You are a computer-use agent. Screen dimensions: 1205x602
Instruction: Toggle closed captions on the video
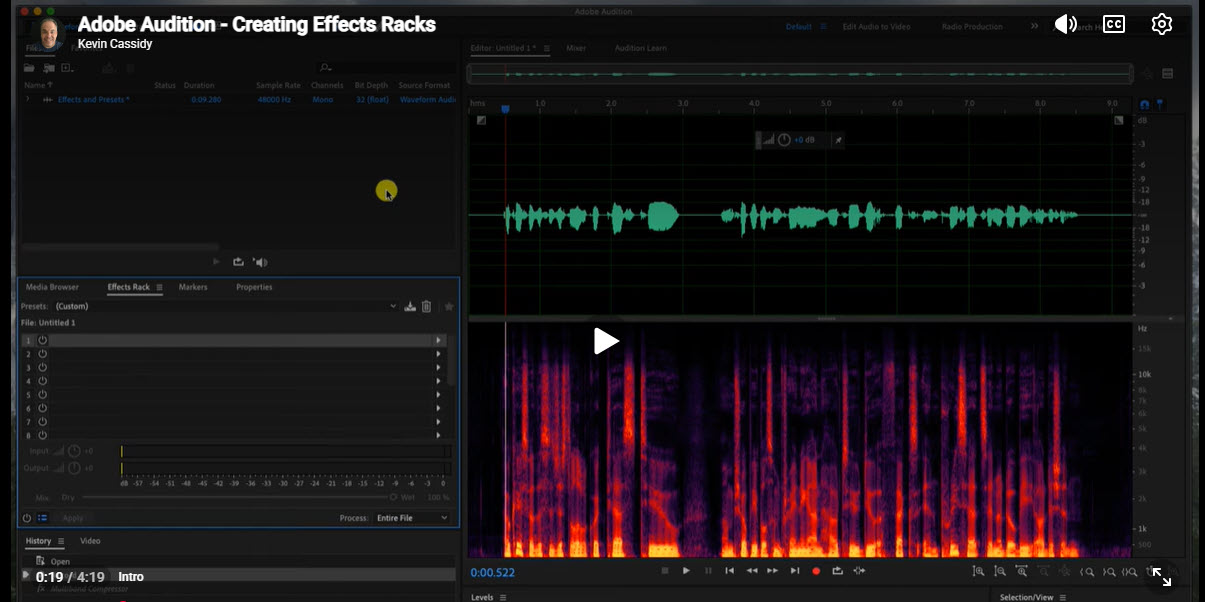pos(1114,24)
